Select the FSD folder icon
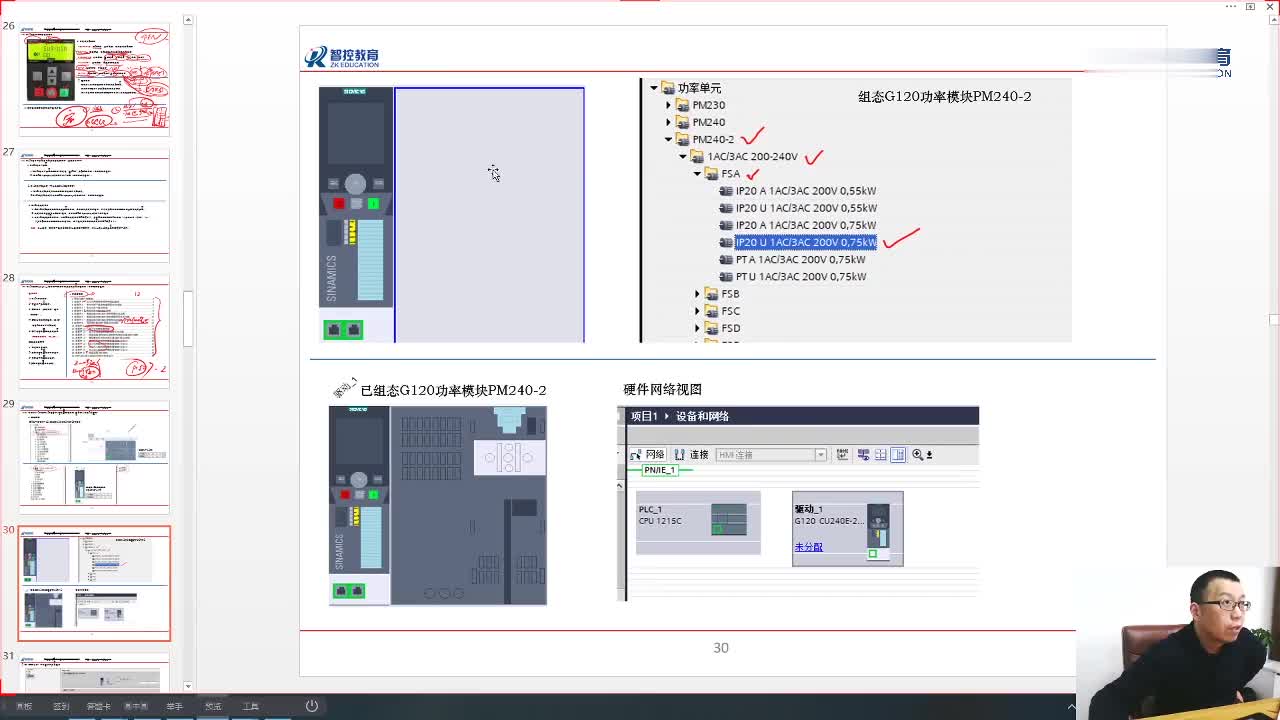The height and width of the screenshot is (720, 1280). 711,328
